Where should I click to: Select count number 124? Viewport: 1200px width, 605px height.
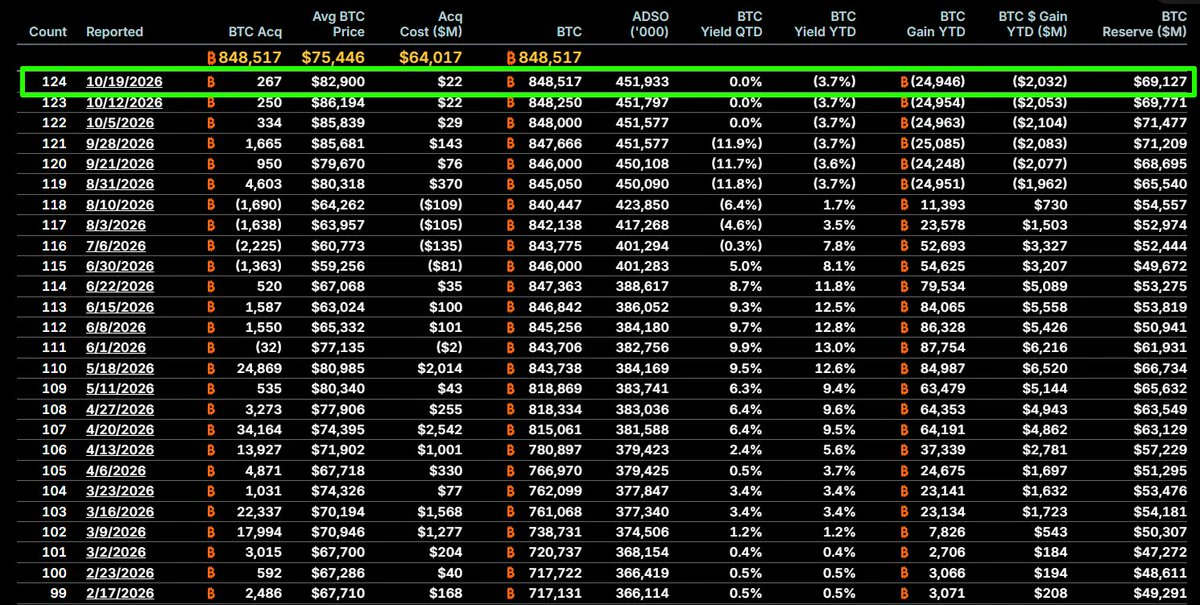[x=53, y=82]
